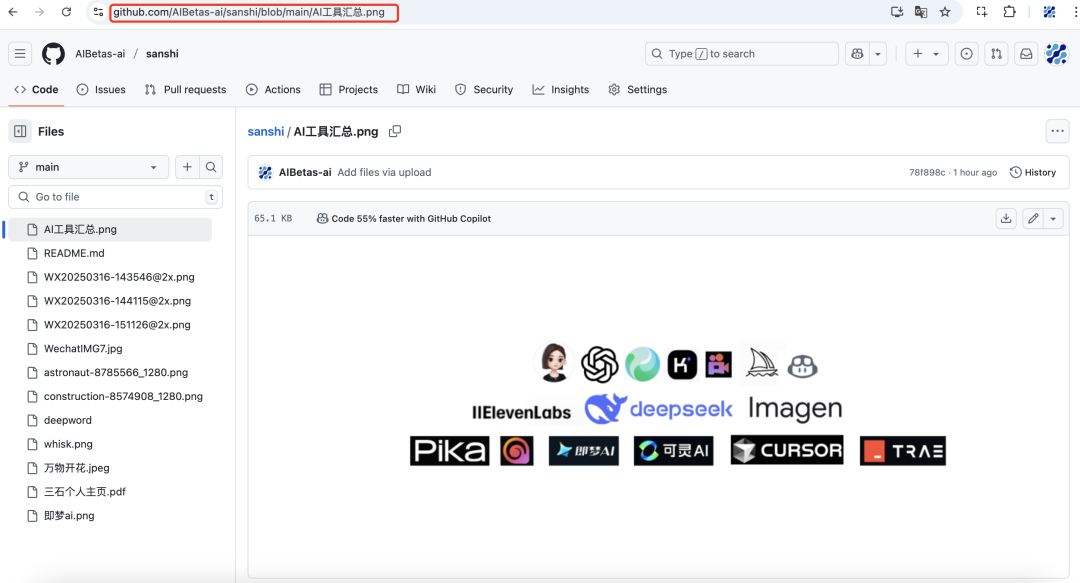
Task: Focus the Type to search field
Action: point(742,54)
